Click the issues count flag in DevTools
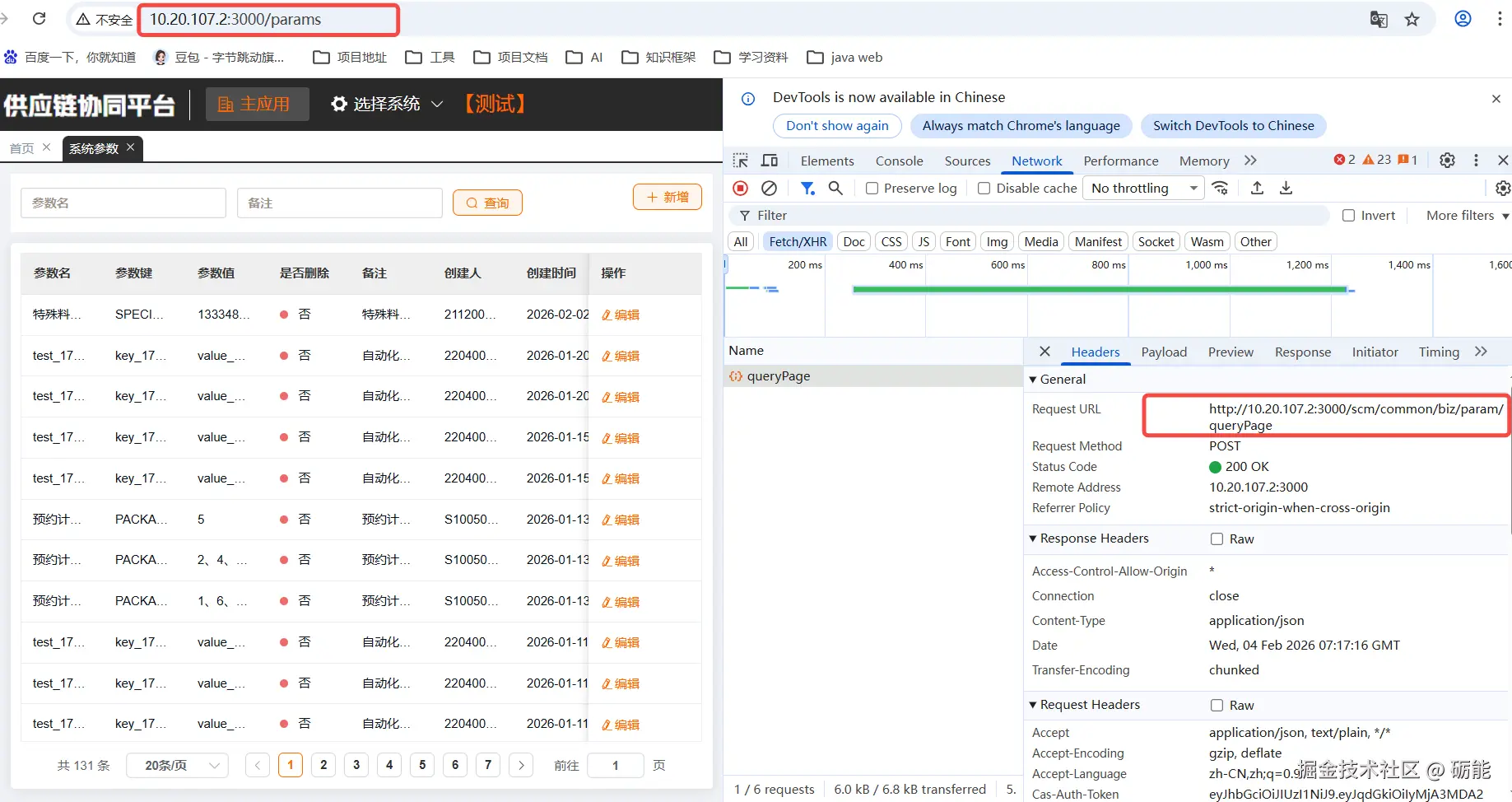Viewport: 1512px width, 802px height. 1407,160
